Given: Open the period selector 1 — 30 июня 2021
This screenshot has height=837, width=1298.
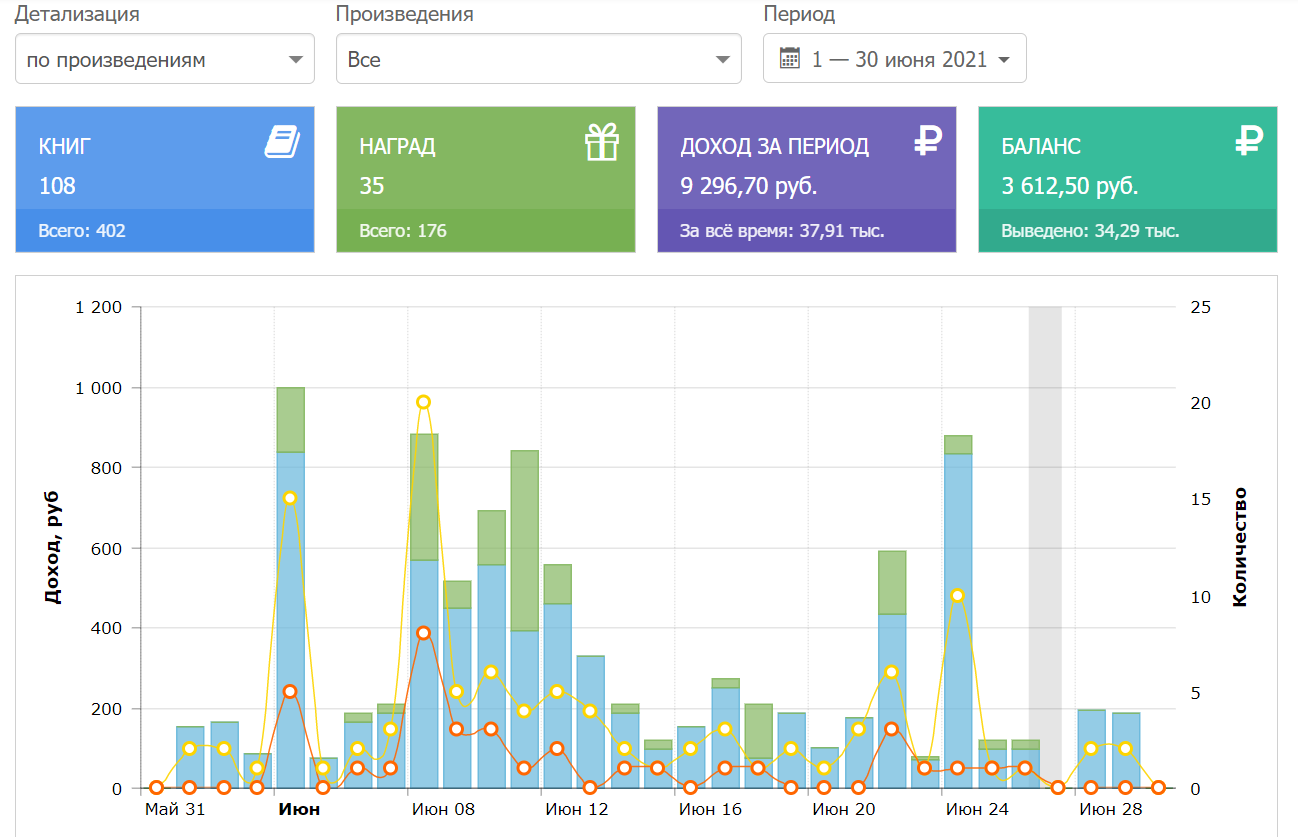Looking at the screenshot, I should [x=894, y=59].
